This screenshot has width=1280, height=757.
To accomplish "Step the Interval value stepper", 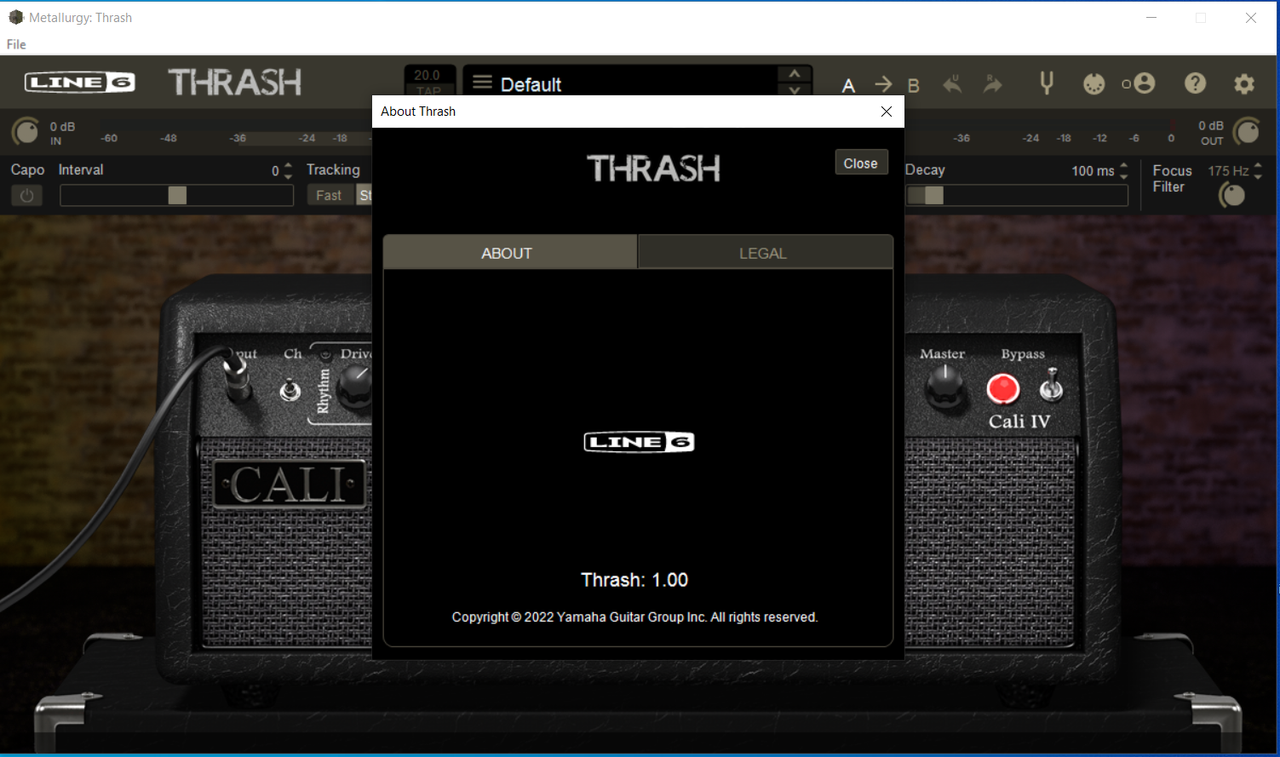I will click(288, 171).
